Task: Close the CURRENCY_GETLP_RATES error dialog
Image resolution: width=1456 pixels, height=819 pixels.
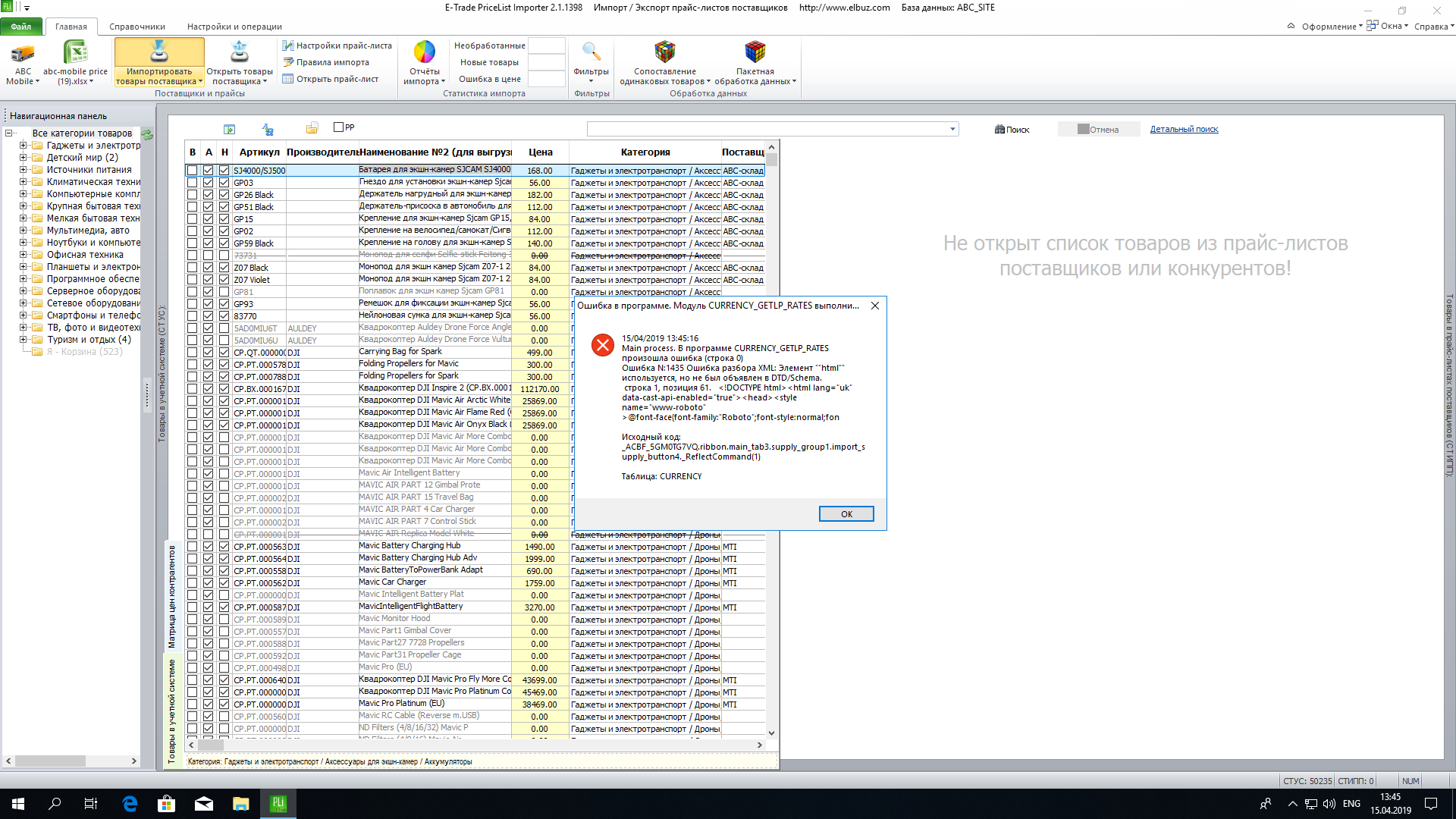Action: 875,306
